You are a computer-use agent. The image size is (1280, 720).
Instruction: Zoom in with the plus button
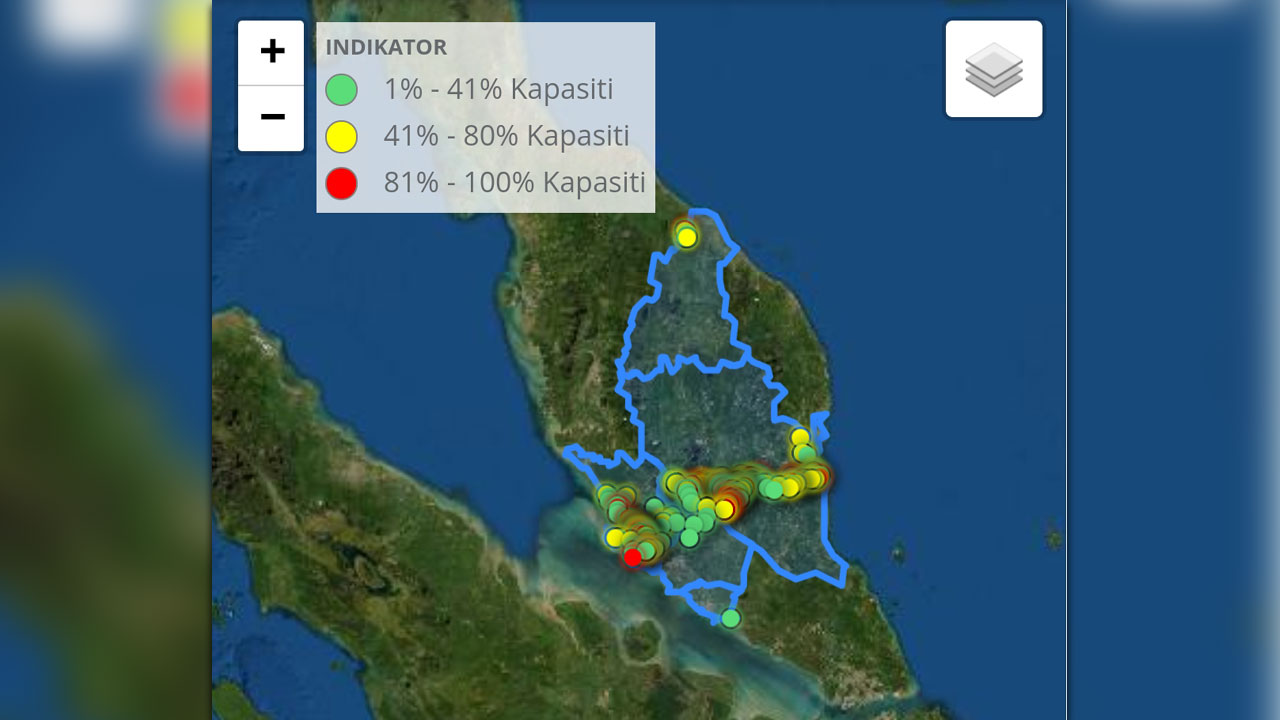point(271,52)
